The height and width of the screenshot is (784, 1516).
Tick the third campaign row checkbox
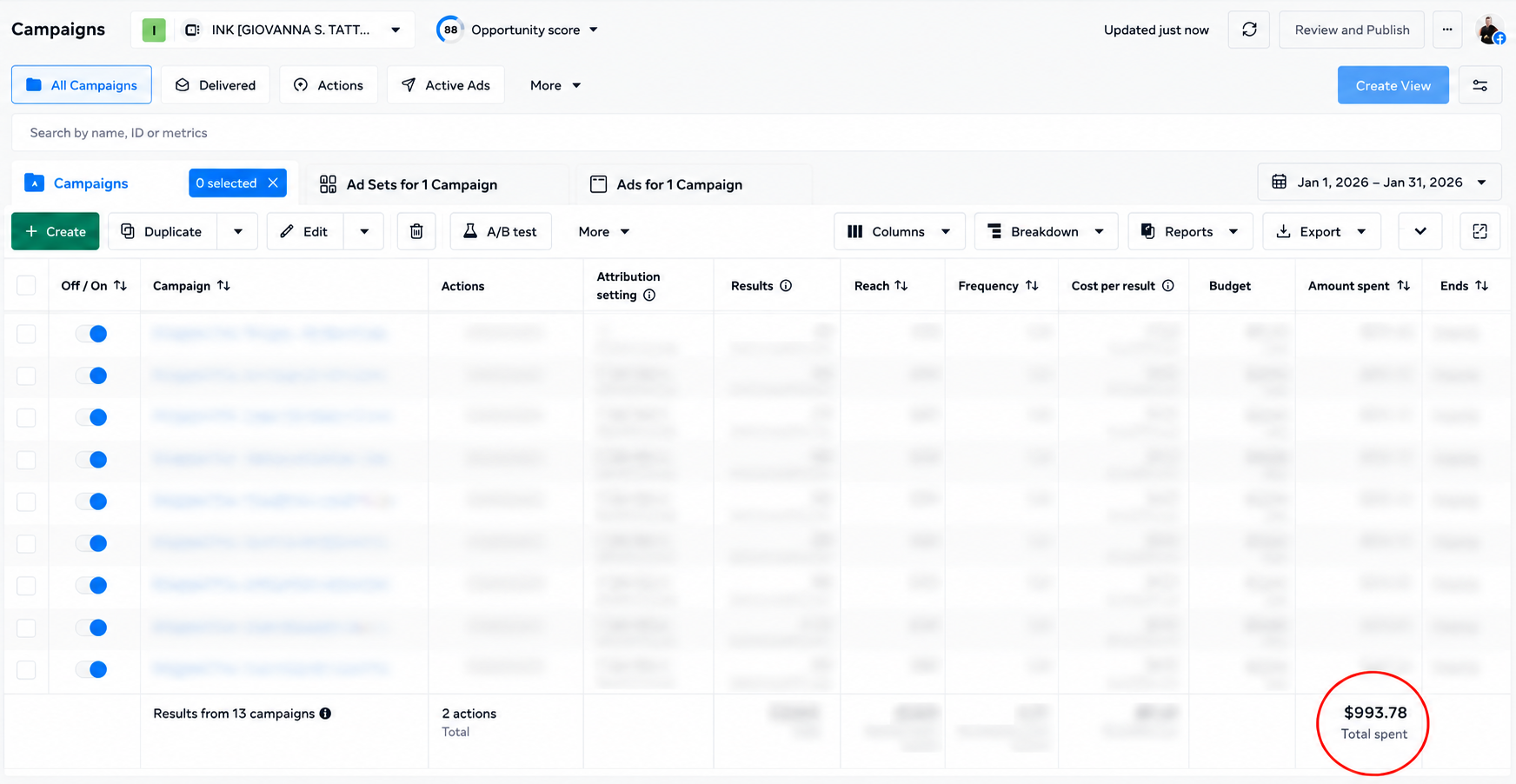click(26, 417)
